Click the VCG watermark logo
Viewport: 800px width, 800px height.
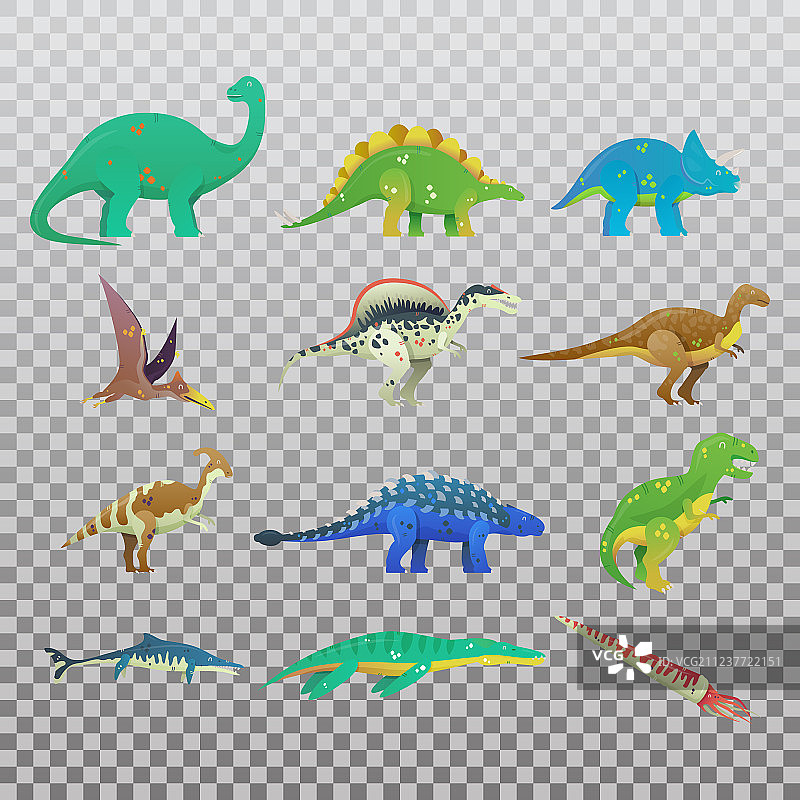point(627,656)
